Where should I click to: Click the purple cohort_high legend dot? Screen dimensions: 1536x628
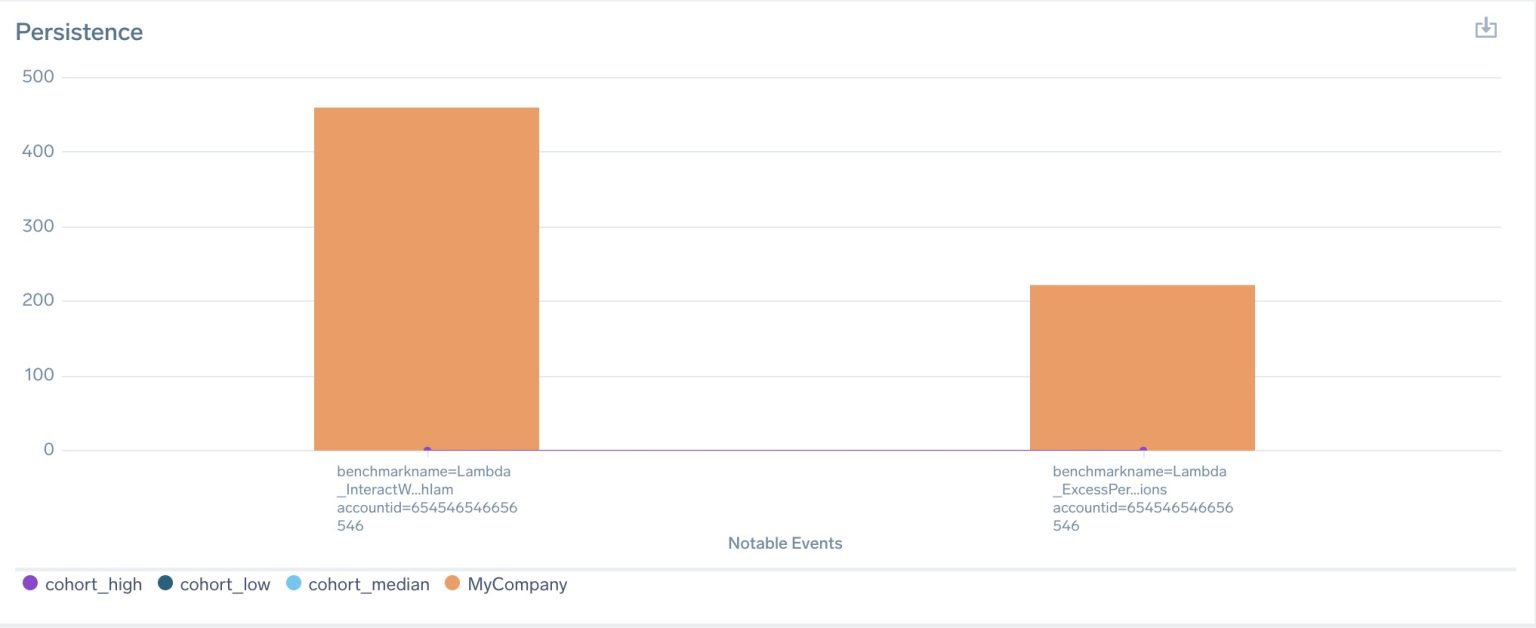[30, 583]
